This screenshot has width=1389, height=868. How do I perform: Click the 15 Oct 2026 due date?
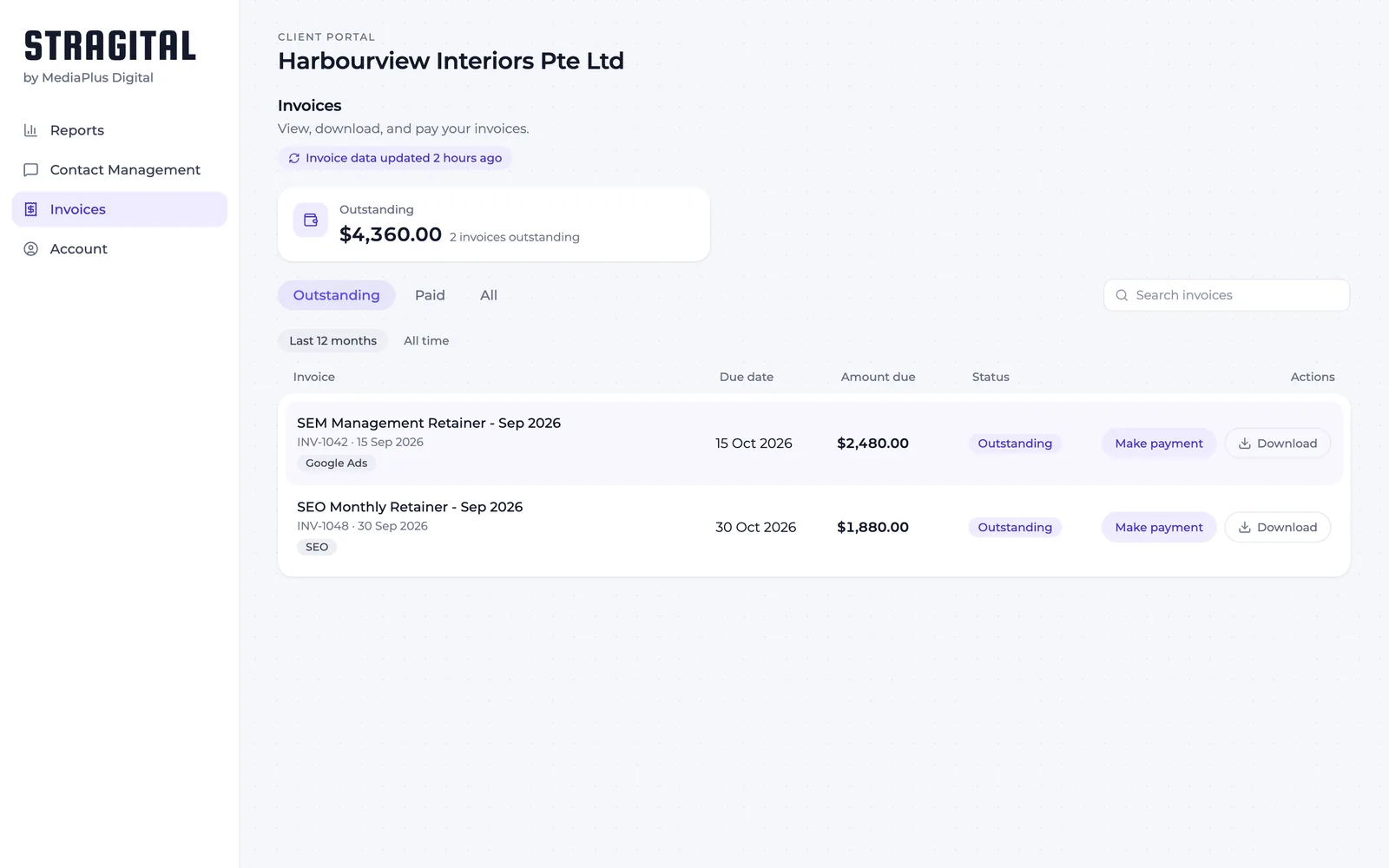[x=754, y=444]
